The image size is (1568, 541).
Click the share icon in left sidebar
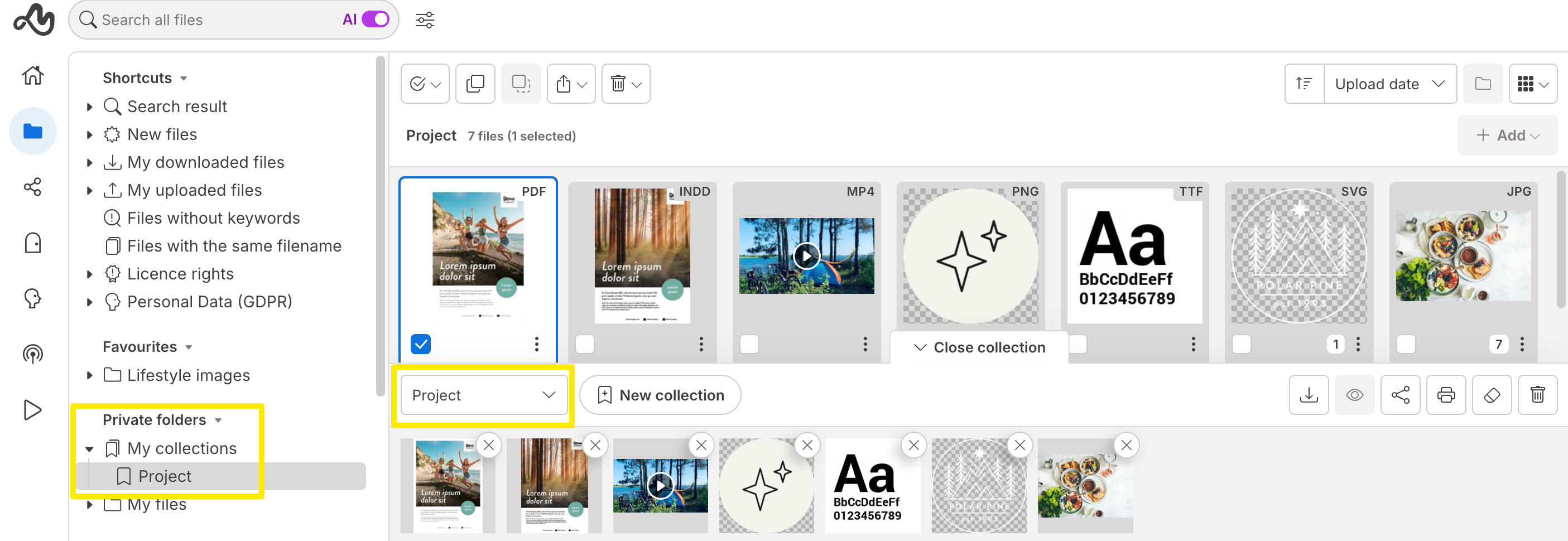point(33,187)
